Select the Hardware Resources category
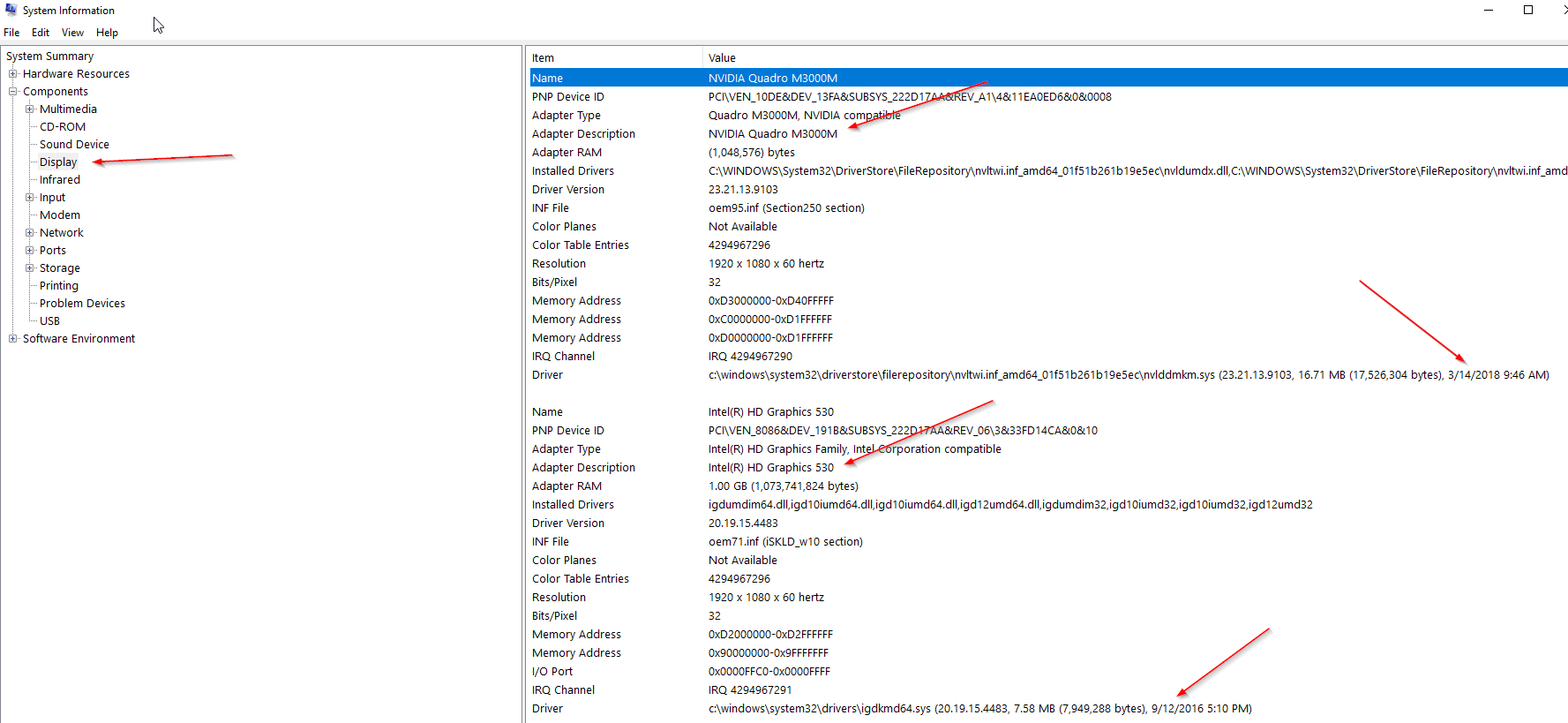 (76, 74)
